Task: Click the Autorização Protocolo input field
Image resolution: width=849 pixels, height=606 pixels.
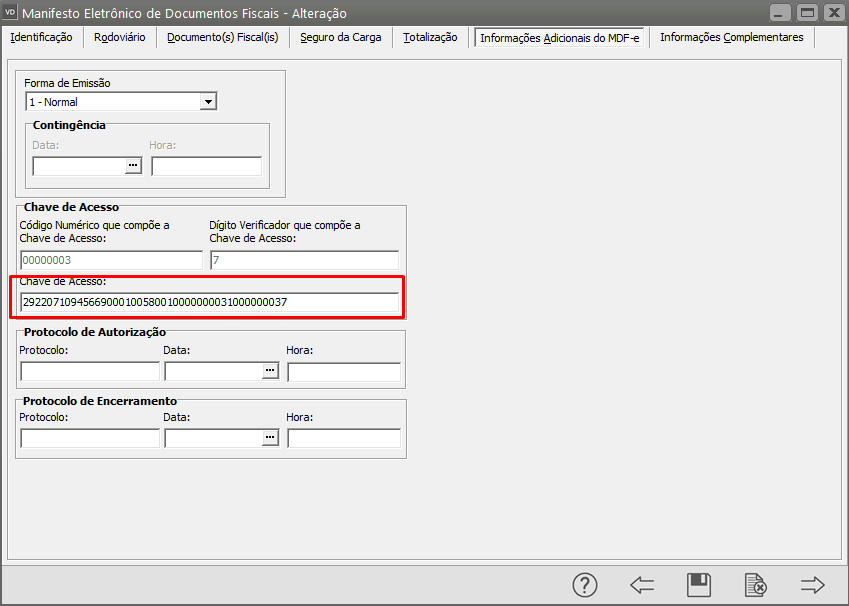Action: (x=90, y=372)
